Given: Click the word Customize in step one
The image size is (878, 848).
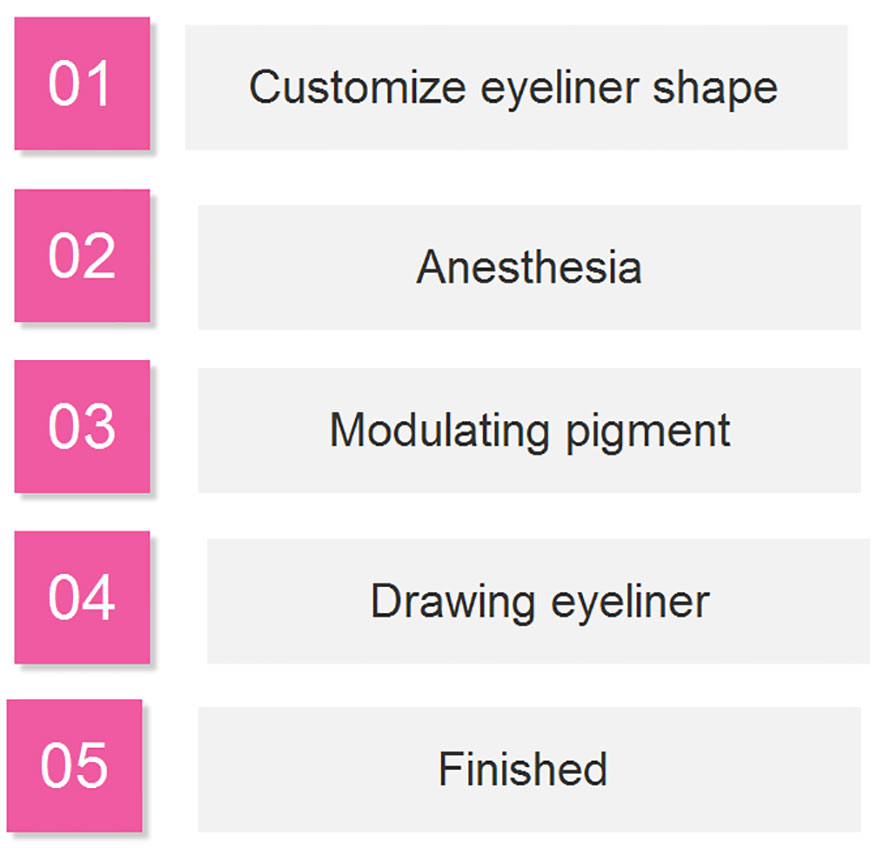Looking at the screenshot, I should pyautogui.click(x=357, y=87).
